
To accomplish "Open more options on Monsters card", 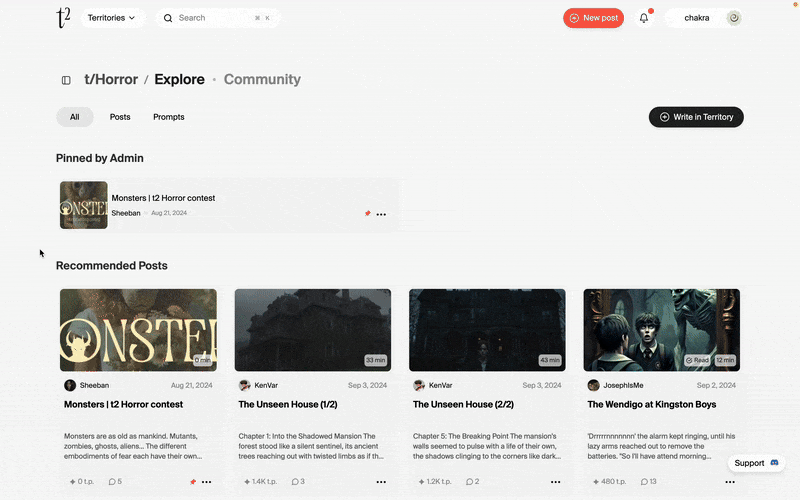I will [207, 482].
